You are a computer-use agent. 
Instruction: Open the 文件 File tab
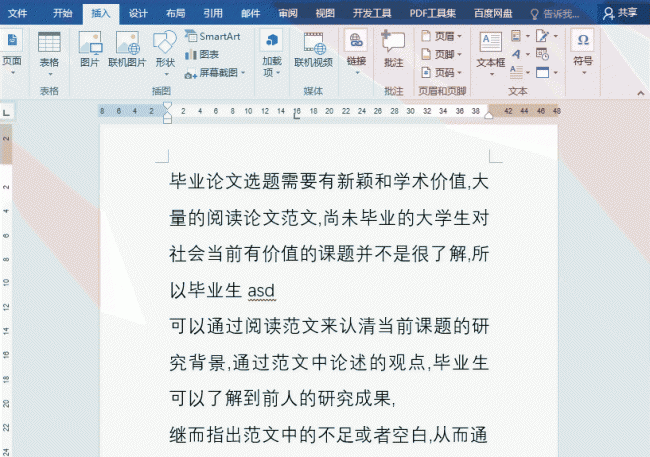click(17, 13)
